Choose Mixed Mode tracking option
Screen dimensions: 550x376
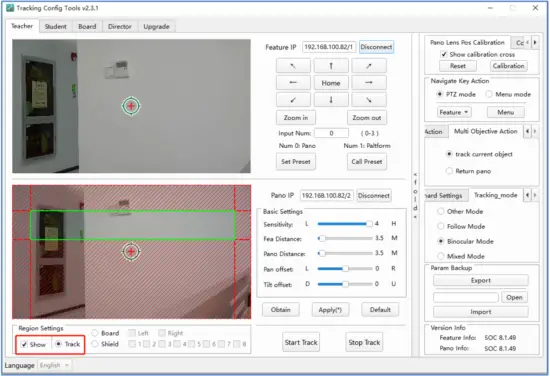point(441,256)
